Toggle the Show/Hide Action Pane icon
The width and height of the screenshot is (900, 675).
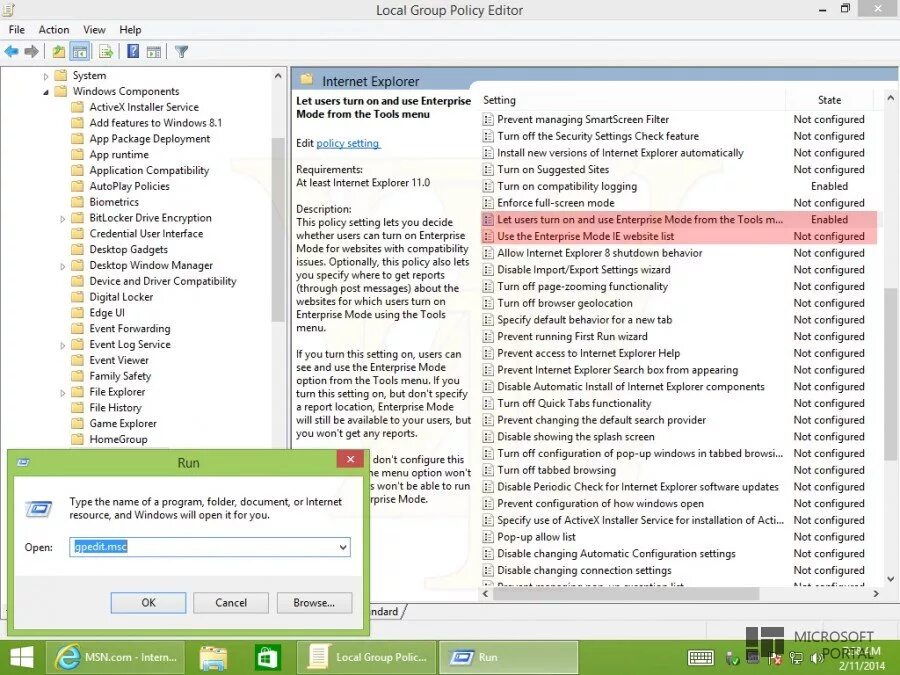click(x=154, y=52)
